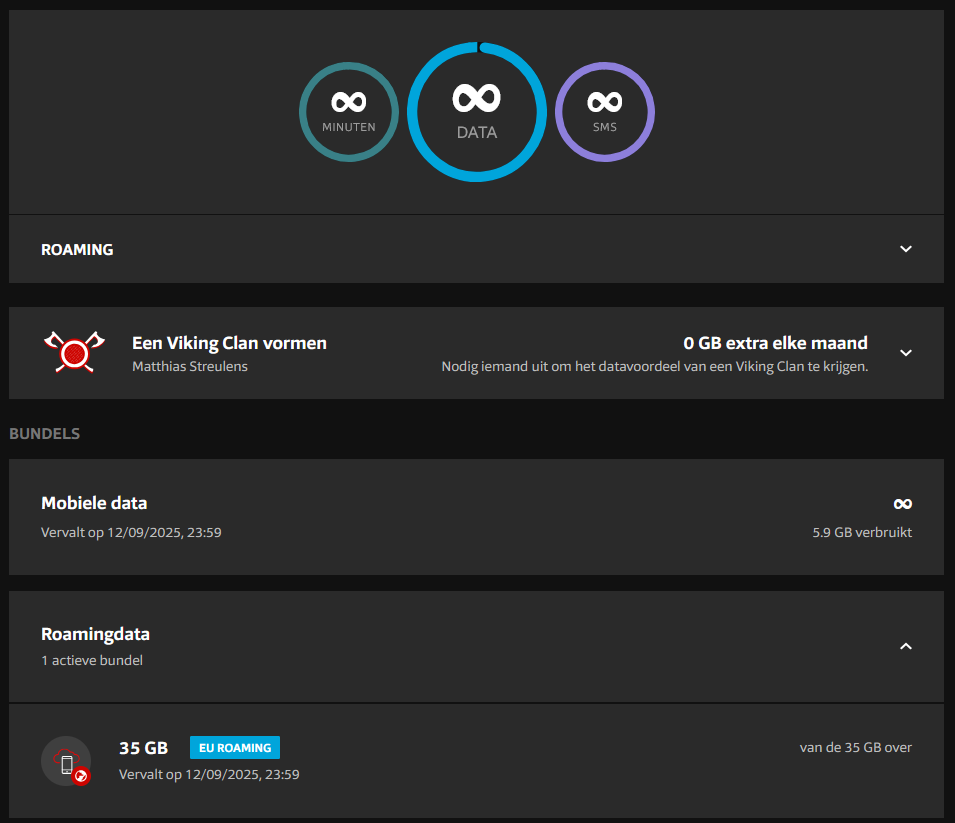The image size is (955, 823).
Task: Collapse the Roamingdata section chevron
Action: pos(905,647)
